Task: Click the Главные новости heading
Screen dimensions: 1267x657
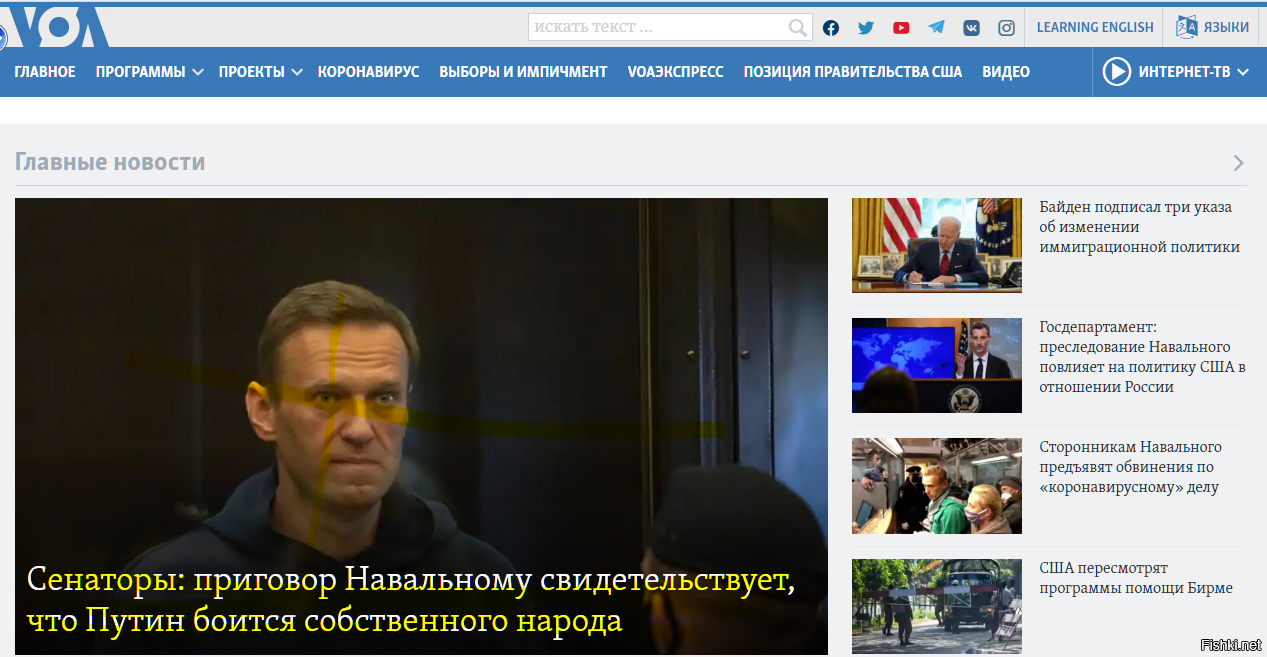Action: pyautogui.click(x=110, y=162)
